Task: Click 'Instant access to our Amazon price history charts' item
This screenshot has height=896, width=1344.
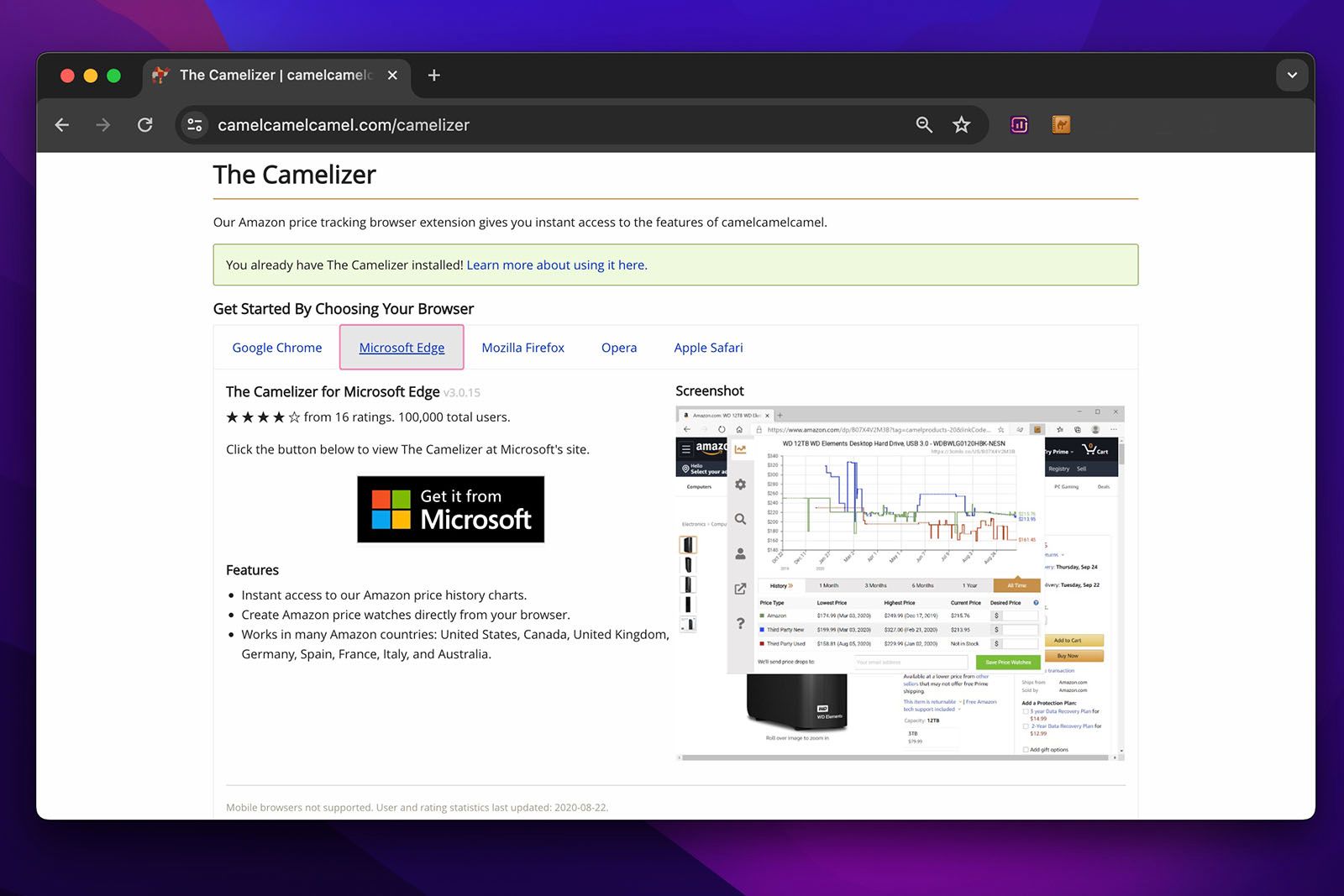Action: point(384,595)
